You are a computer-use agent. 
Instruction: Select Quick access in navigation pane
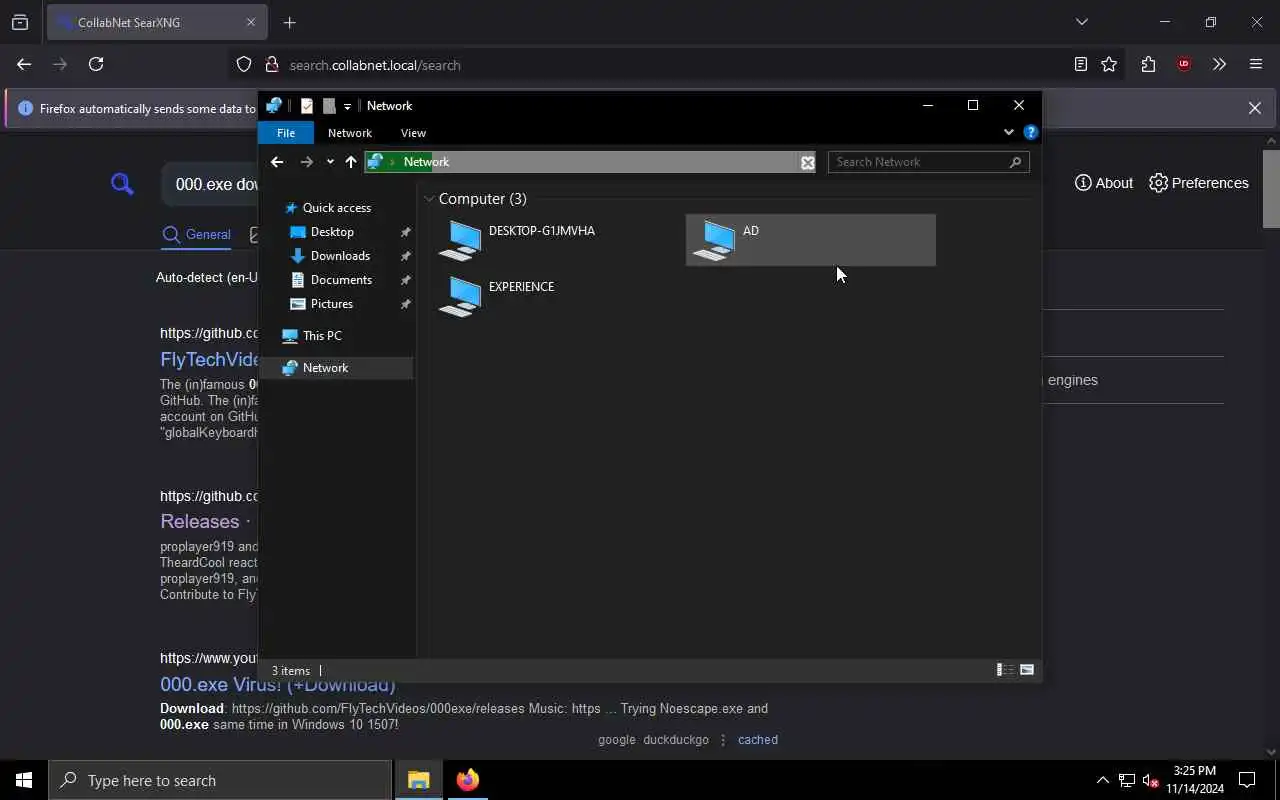(337, 208)
